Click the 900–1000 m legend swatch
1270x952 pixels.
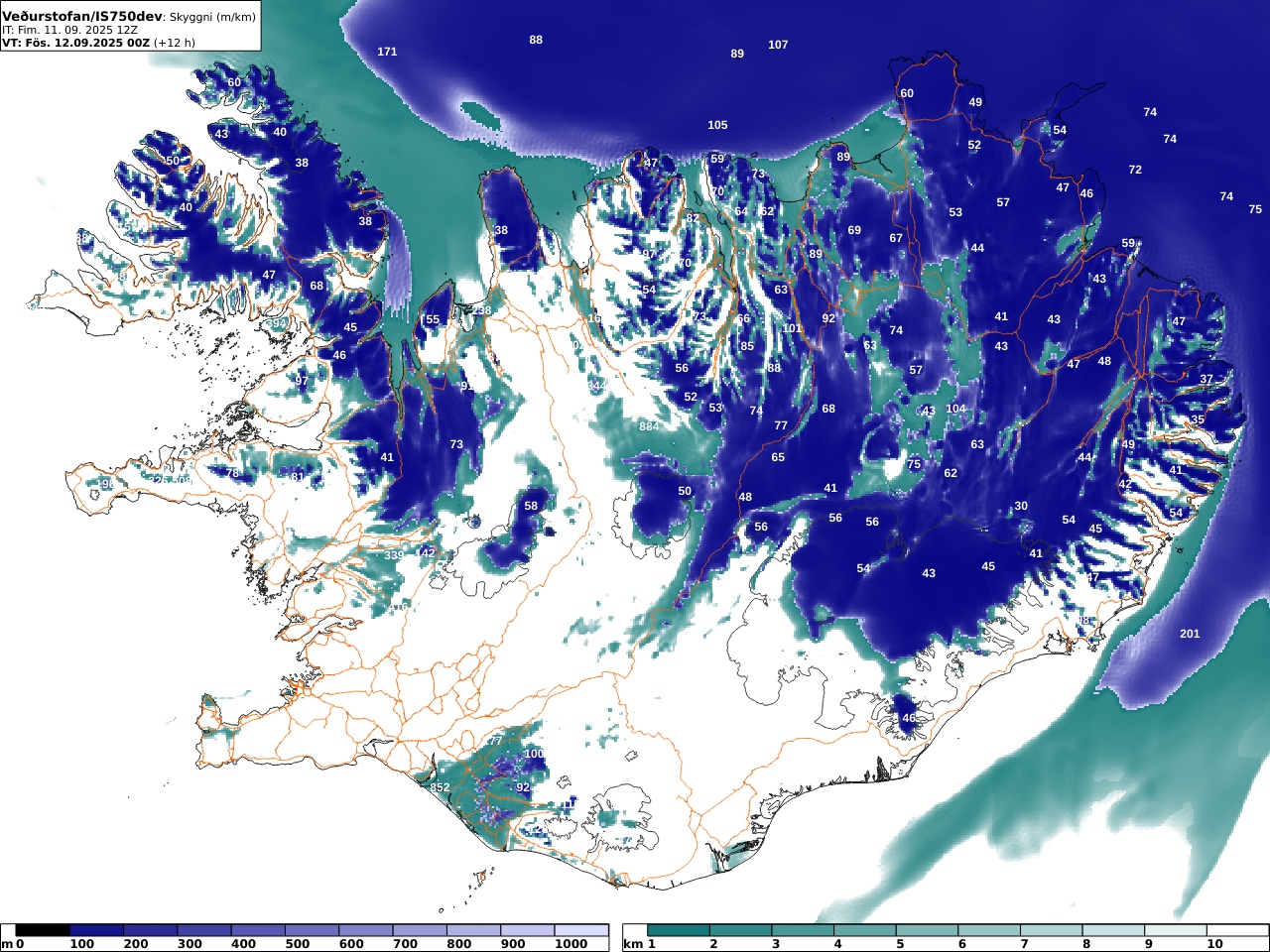point(527,930)
